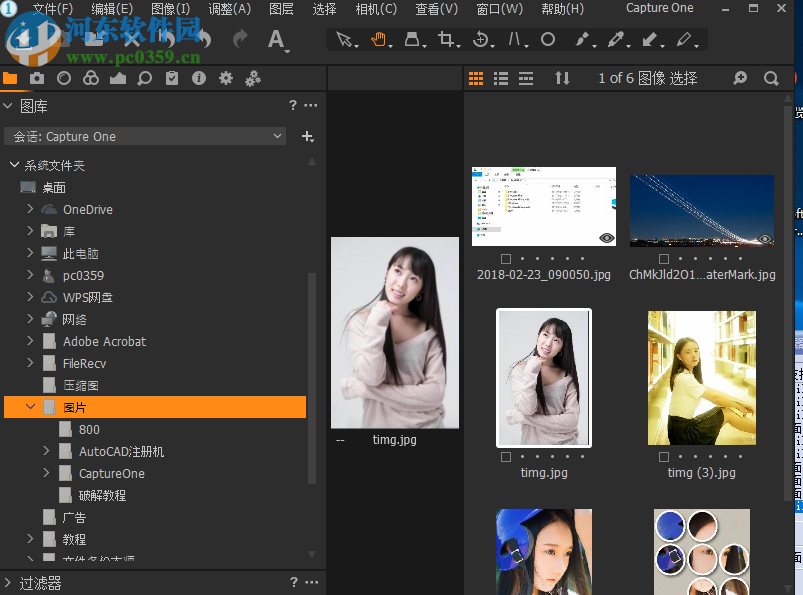The width and height of the screenshot is (803, 595).
Task: Collapse the 图片 folder in the tree
Action: (31, 407)
